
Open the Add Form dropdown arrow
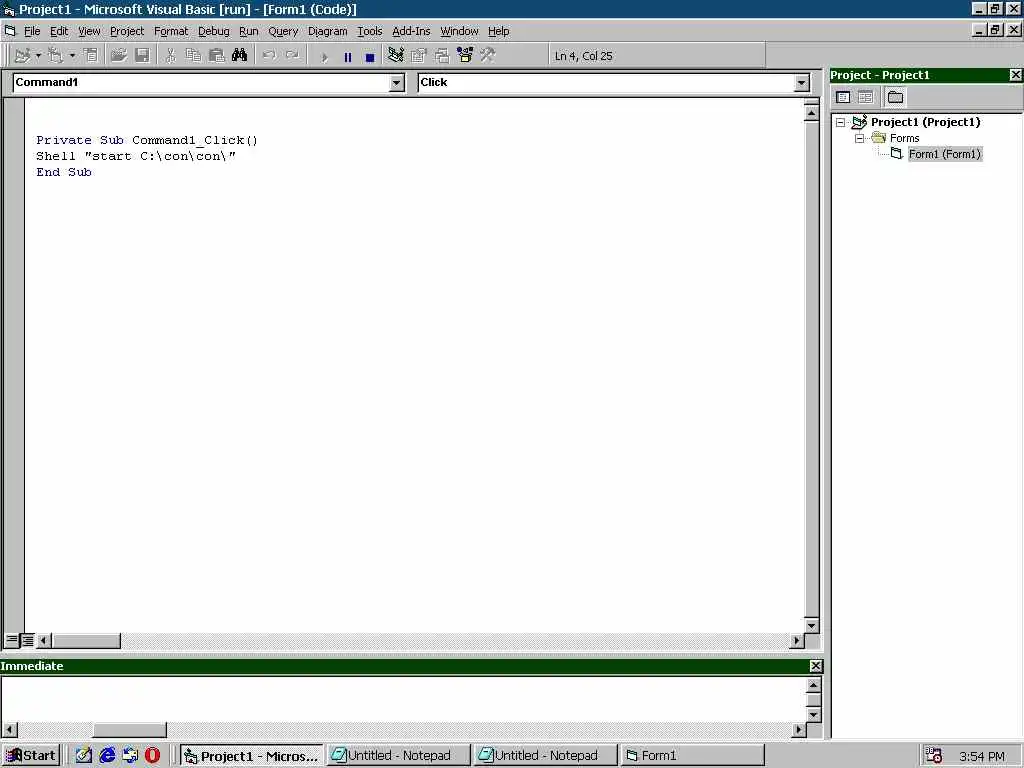pos(72,56)
